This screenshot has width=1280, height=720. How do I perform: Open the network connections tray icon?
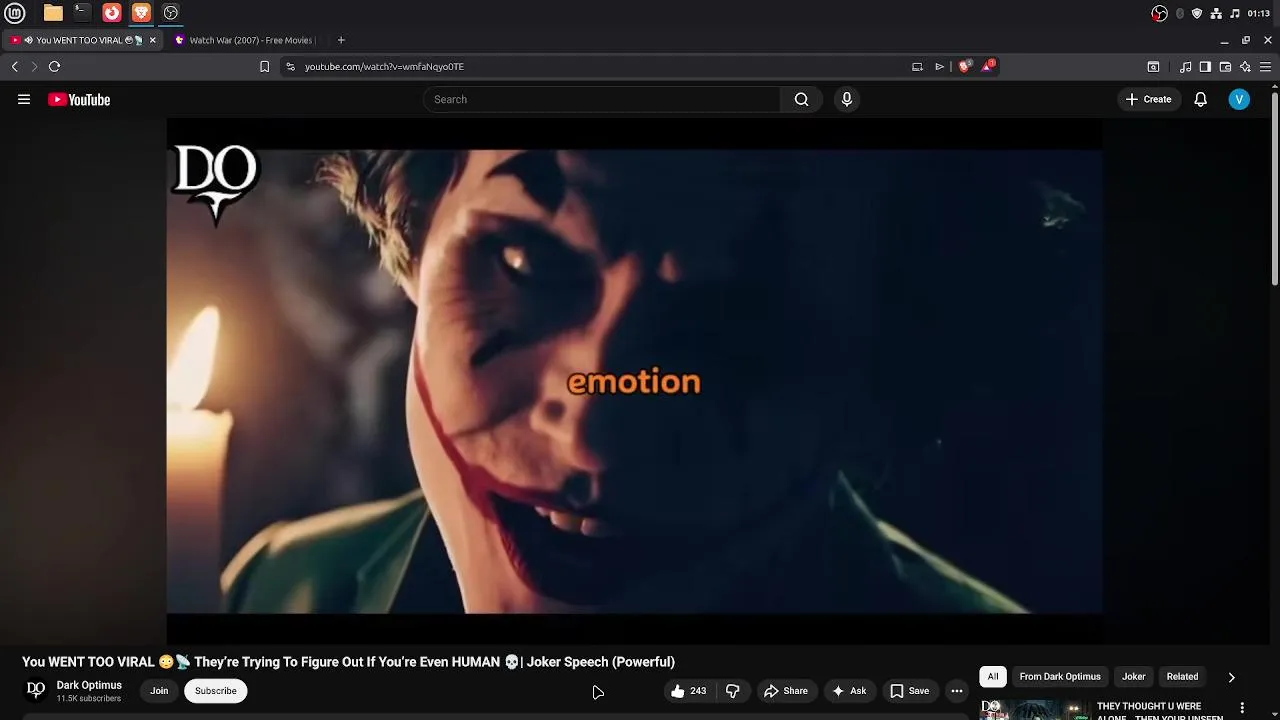pyautogui.click(x=1216, y=13)
